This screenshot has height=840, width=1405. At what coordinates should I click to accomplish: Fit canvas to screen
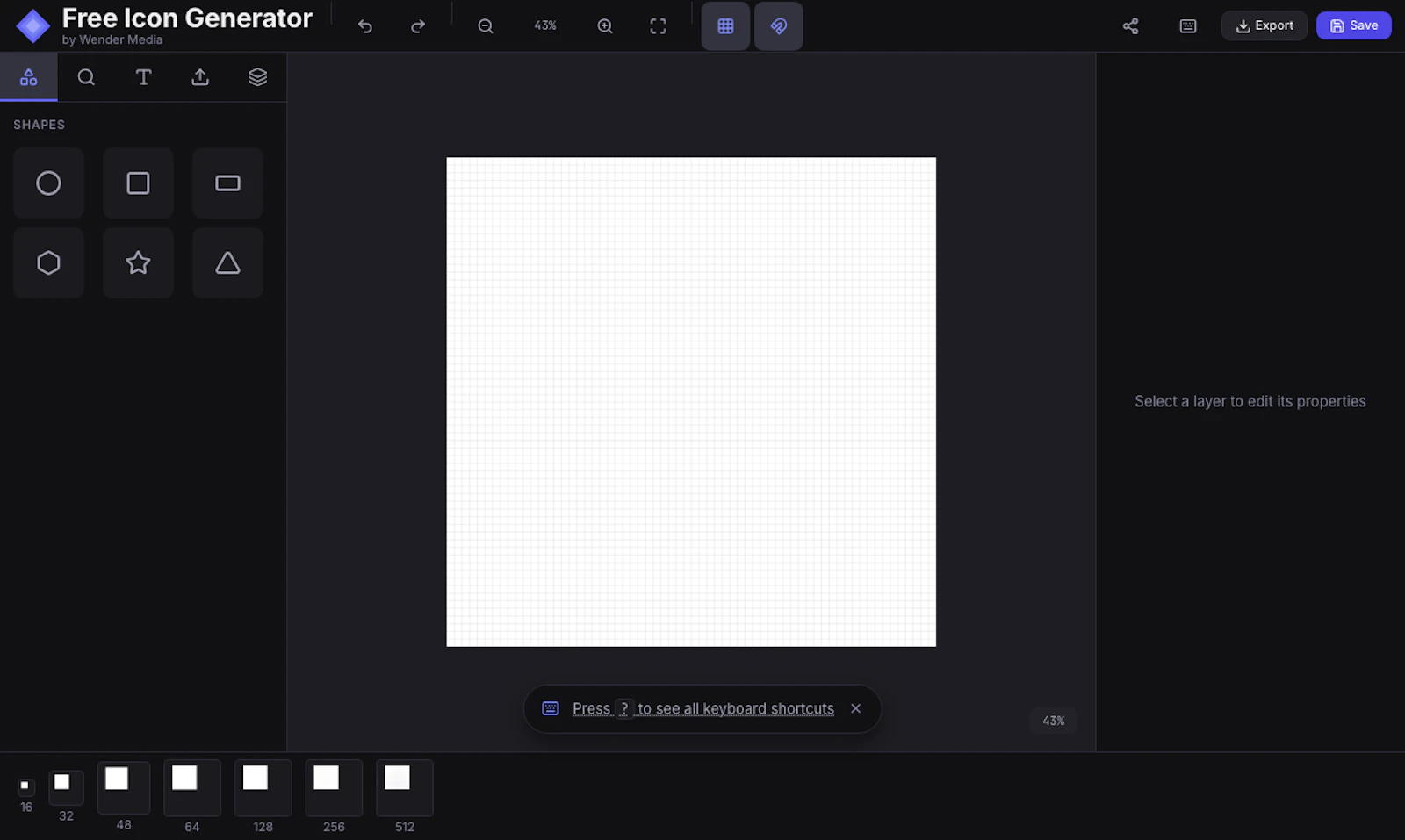coord(658,26)
